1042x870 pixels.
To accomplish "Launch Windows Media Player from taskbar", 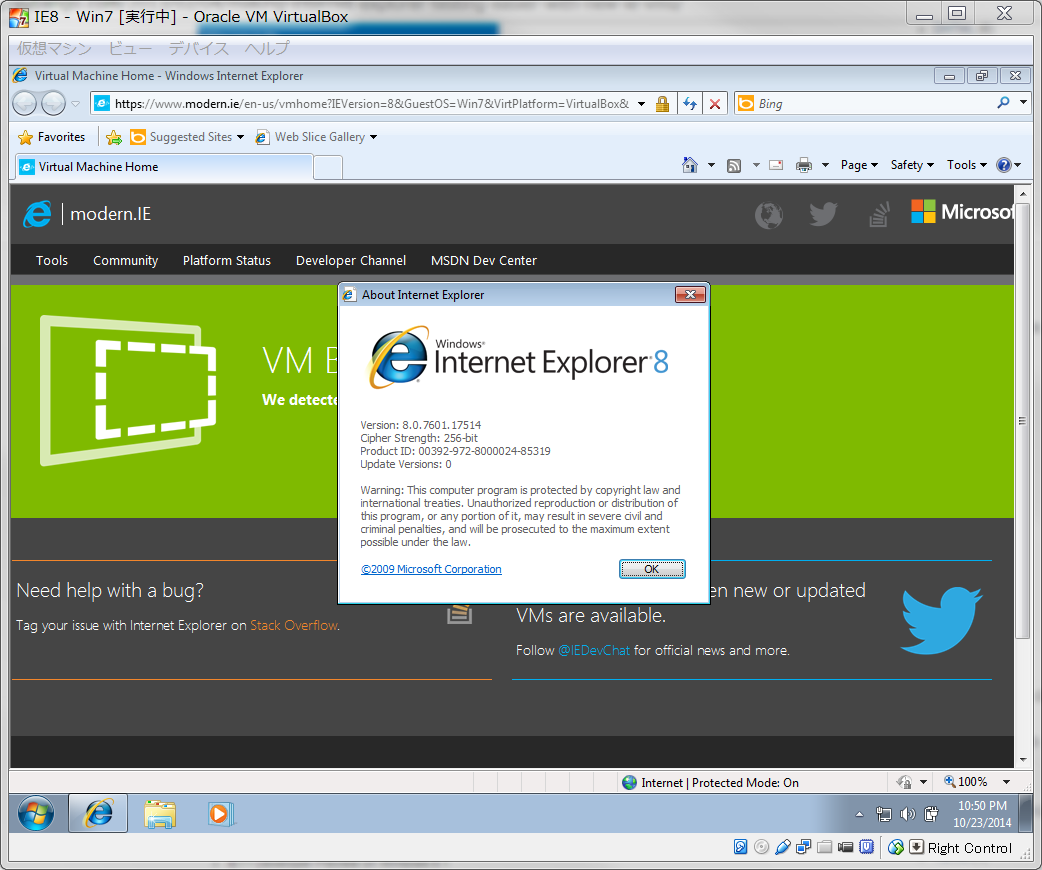I will pyautogui.click(x=220, y=814).
